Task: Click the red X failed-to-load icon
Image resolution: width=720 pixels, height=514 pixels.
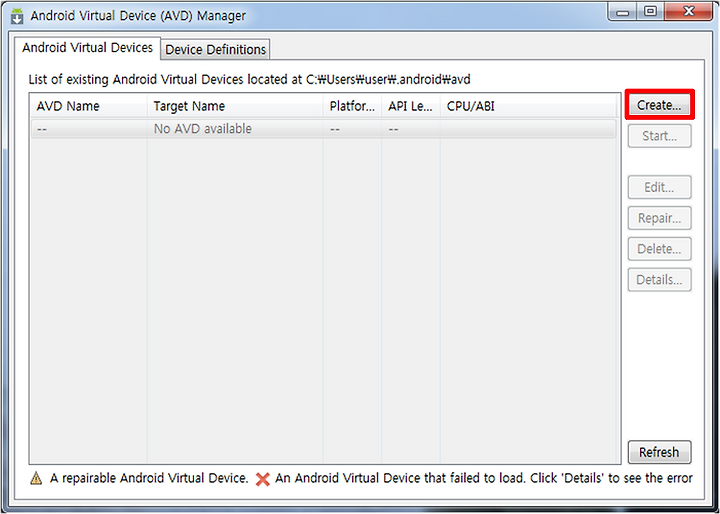Action: [262, 480]
